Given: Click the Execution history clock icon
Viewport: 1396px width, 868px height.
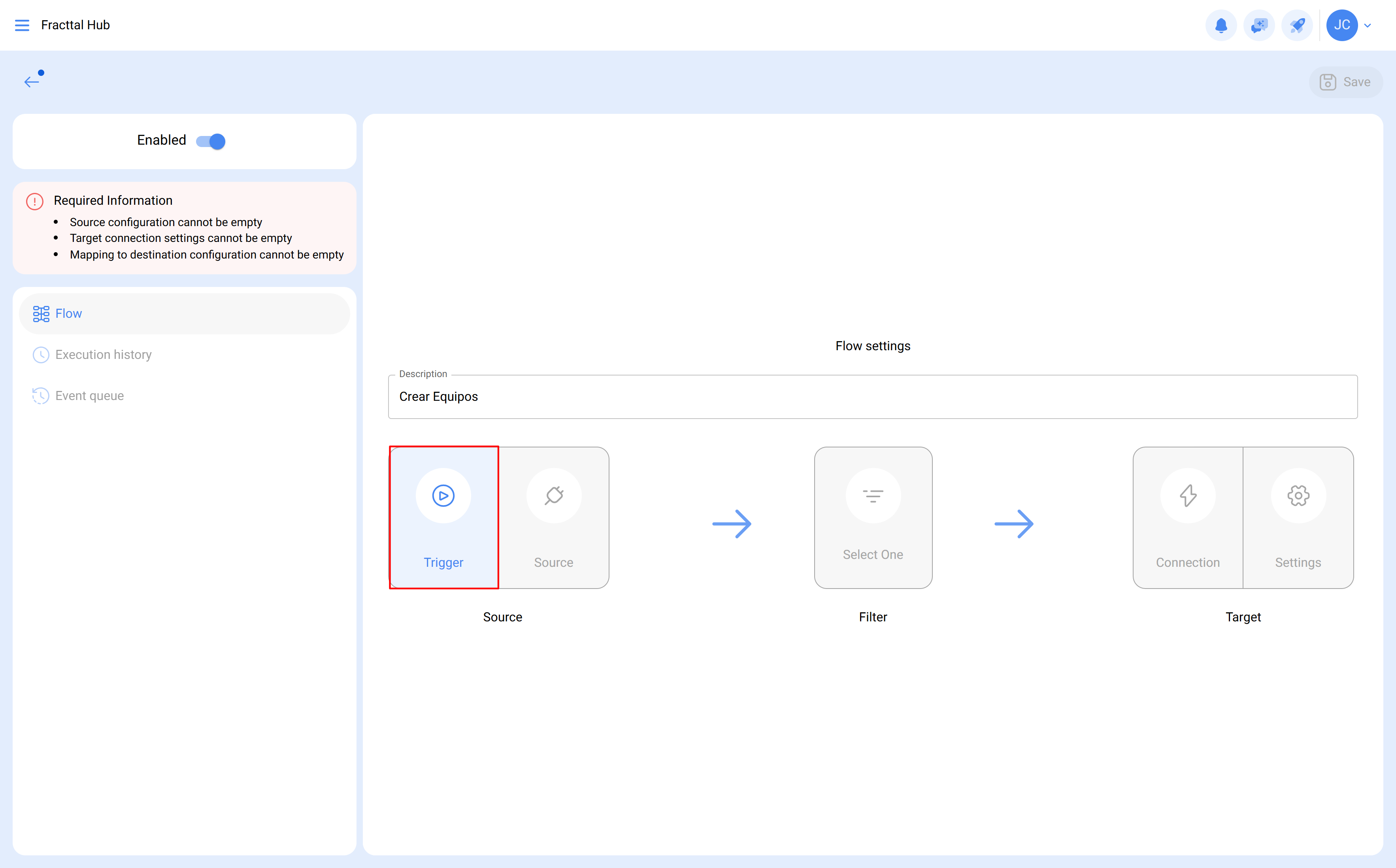Looking at the screenshot, I should point(41,355).
